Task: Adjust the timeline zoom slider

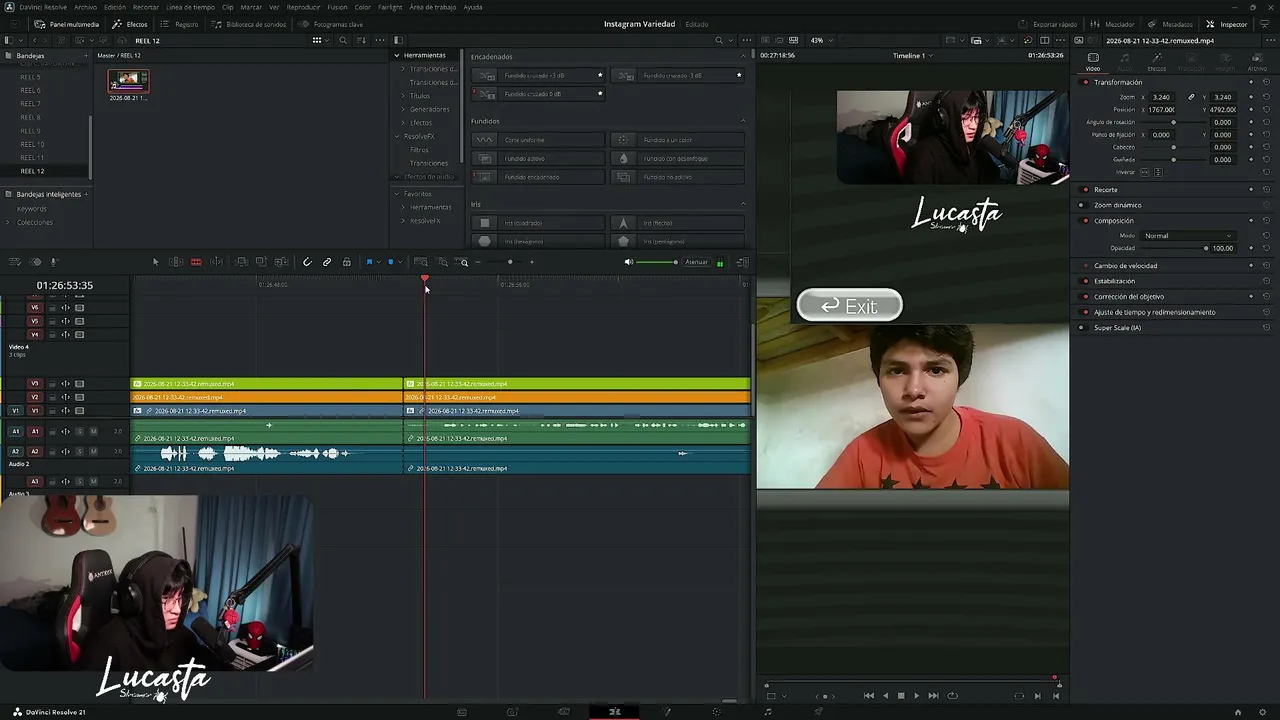Action: [x=510, y=262]
